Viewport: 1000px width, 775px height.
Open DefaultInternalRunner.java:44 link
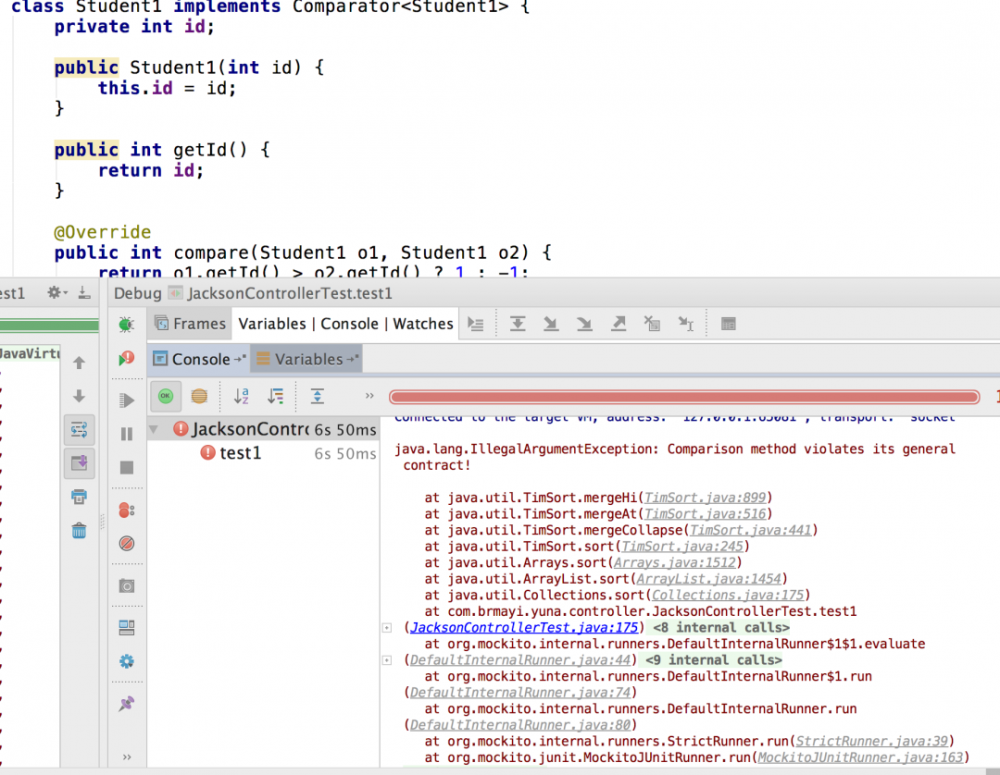coord(520,660)
